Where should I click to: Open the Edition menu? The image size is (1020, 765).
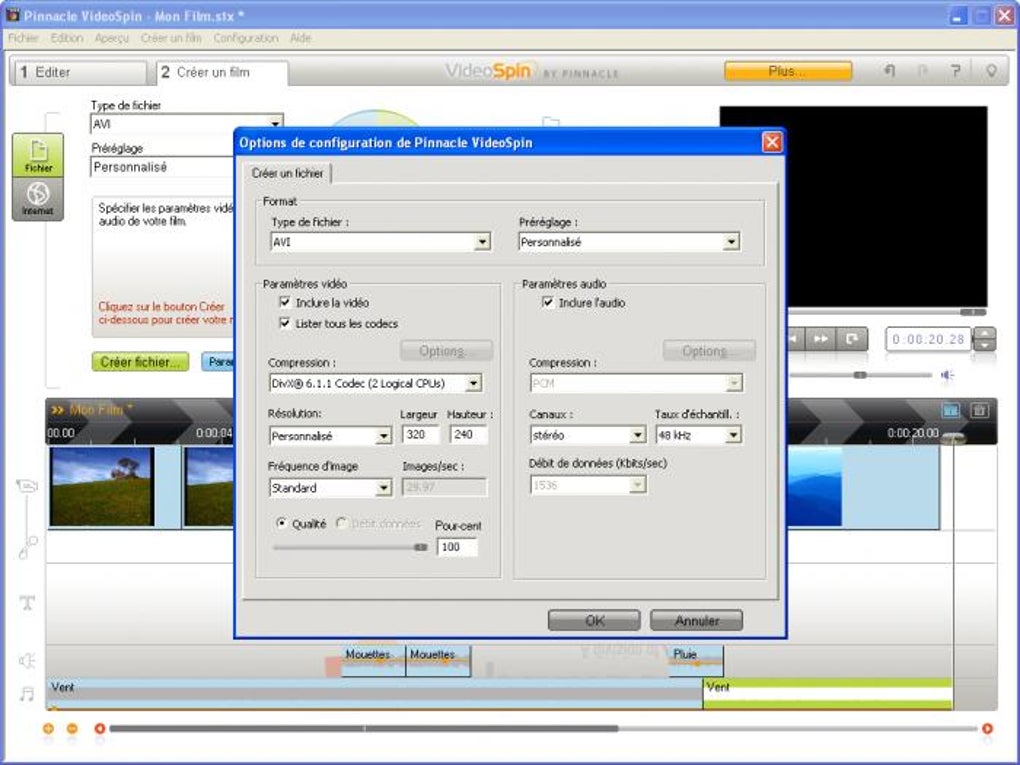pyautogui.click(x=67, y=38)
